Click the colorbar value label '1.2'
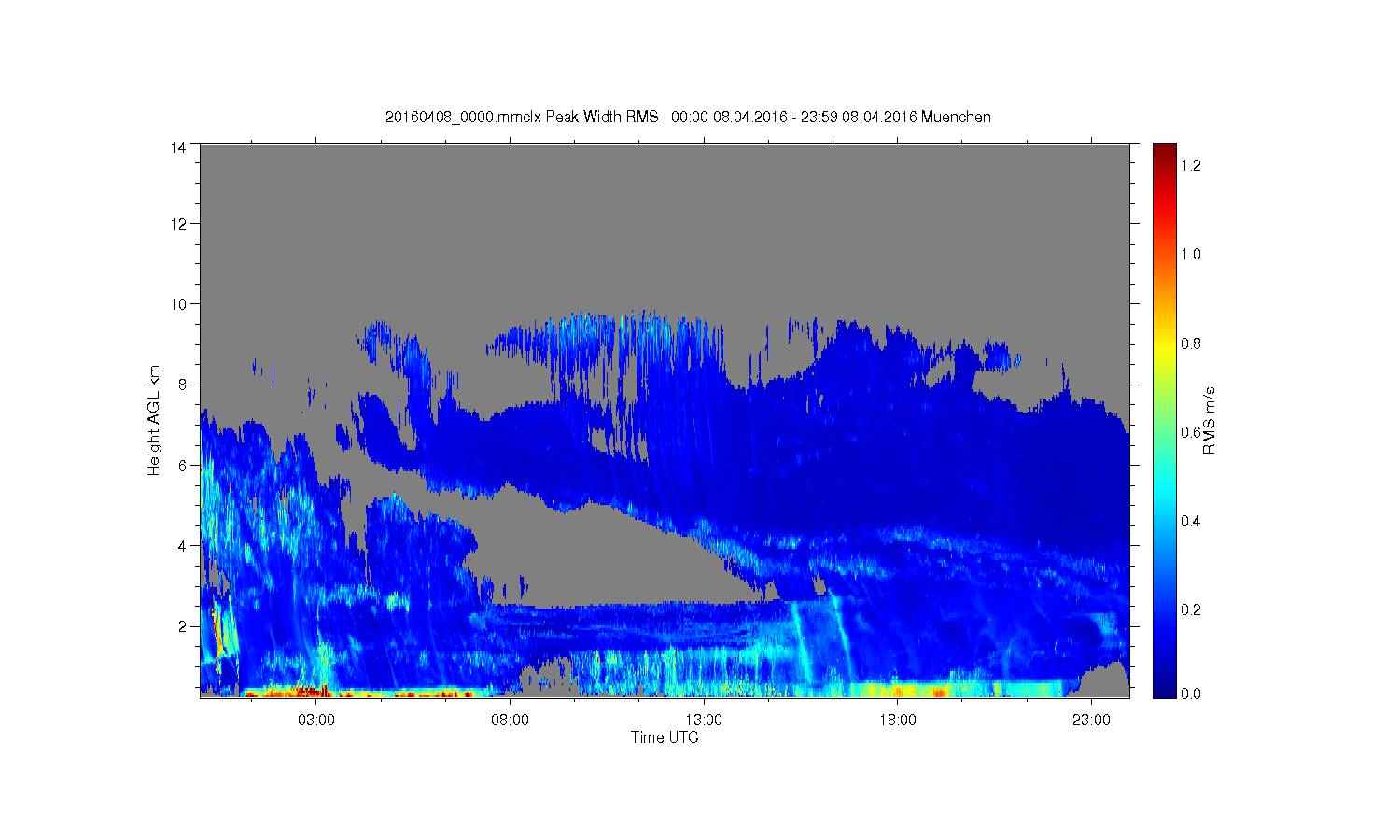The image size is (1400, 840). pos(1191,166)
